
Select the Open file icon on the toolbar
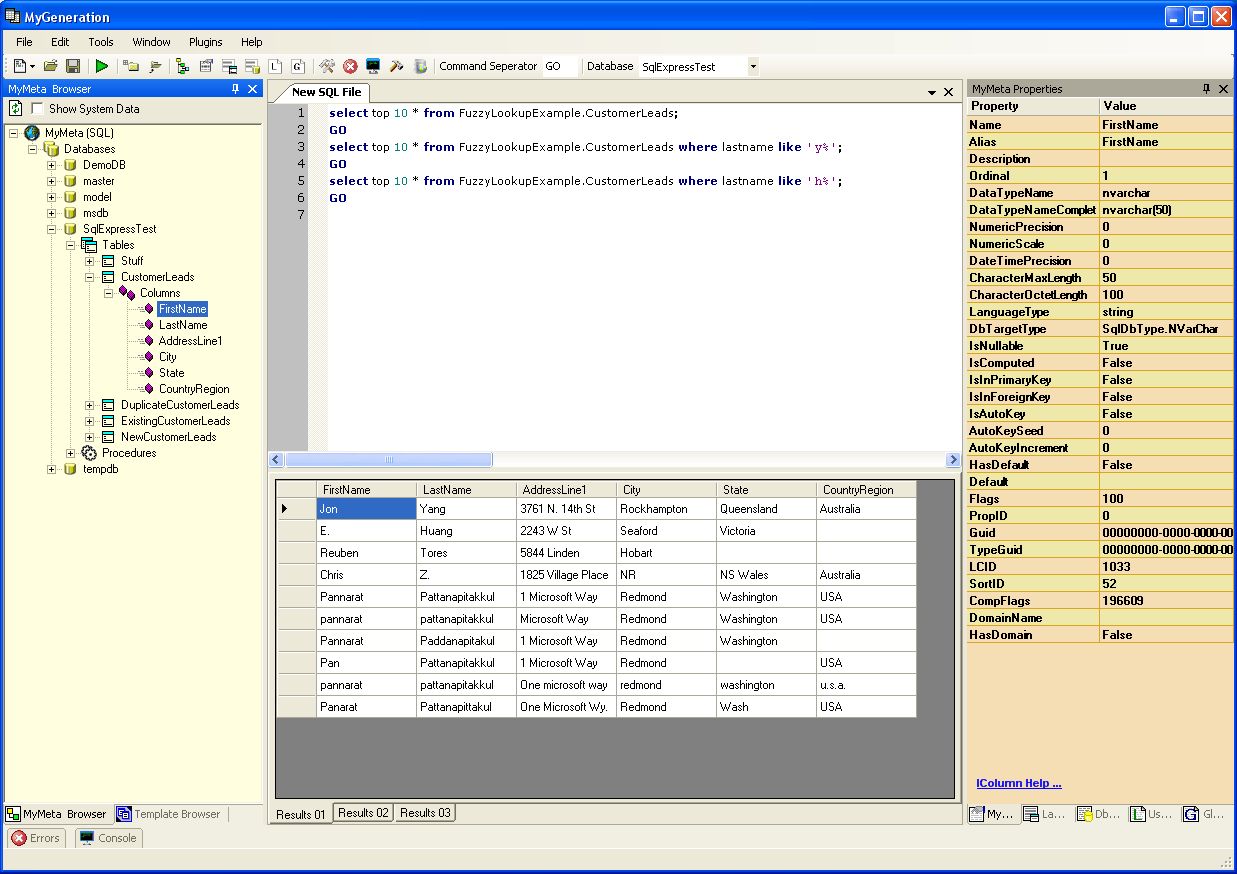[x=50, y=66]
